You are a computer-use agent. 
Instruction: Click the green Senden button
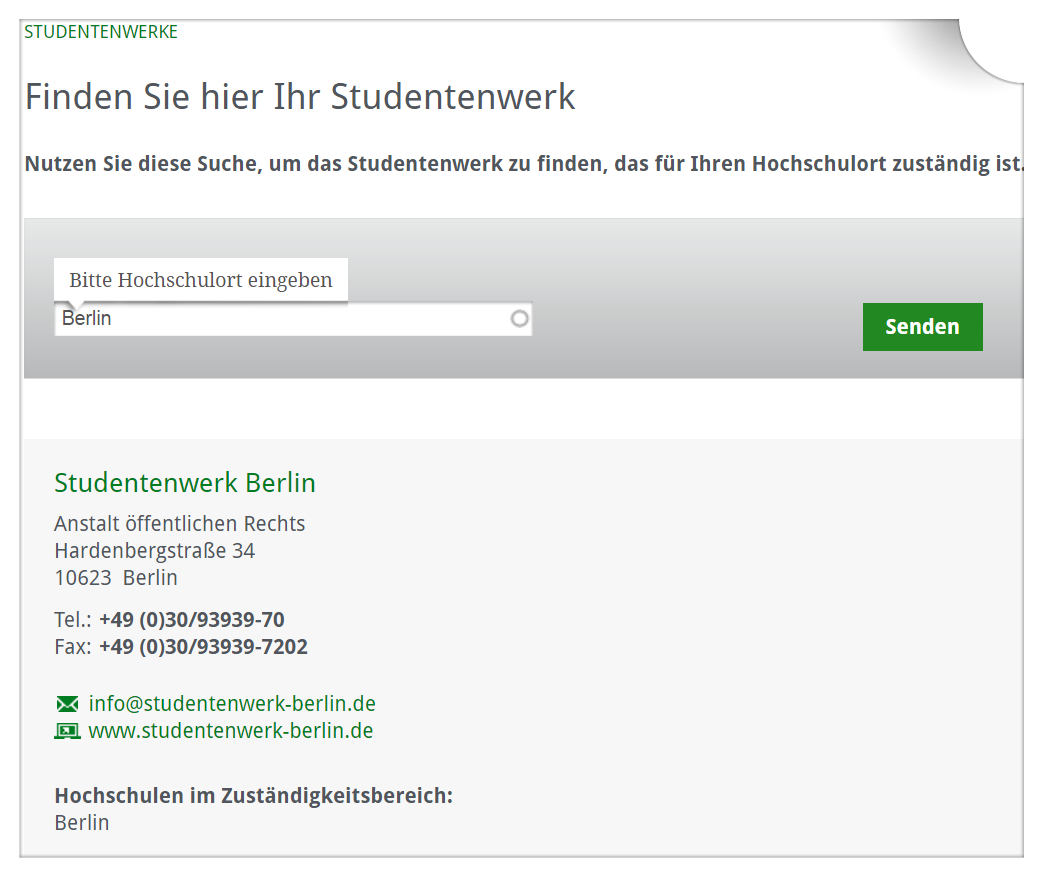[x=922, y=327]
